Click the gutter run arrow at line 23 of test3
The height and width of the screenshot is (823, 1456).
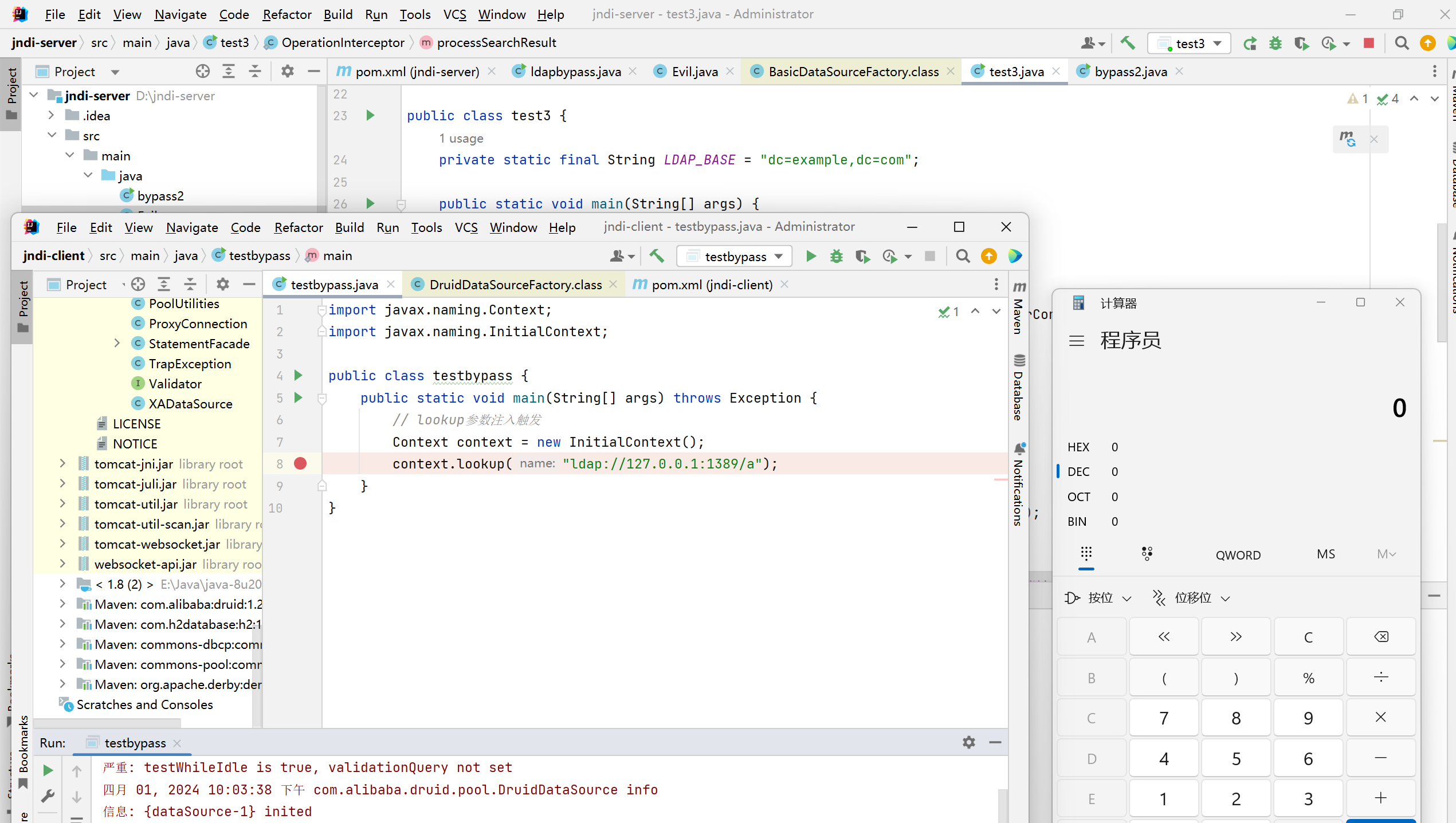point(370,115)
